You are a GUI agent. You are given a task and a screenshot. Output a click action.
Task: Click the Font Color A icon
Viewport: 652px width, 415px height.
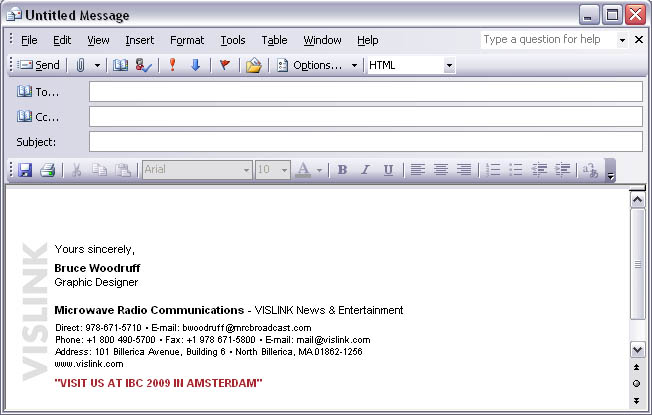point(304,170)
